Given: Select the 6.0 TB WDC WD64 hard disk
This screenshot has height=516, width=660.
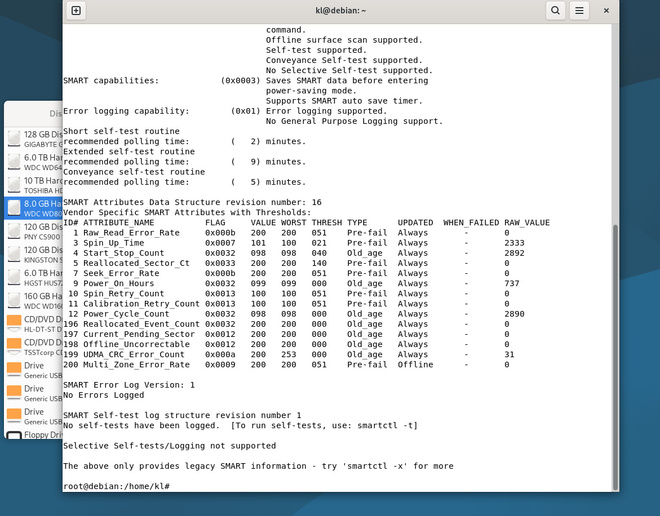Looking at the screenshot, I should (x=34, y=162).
